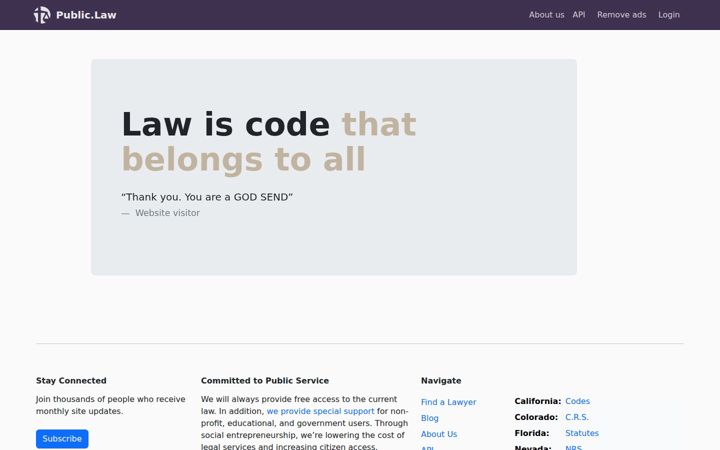Open Florida Statutes link
The image size is (720, 450).
click(x=582, y=433)
